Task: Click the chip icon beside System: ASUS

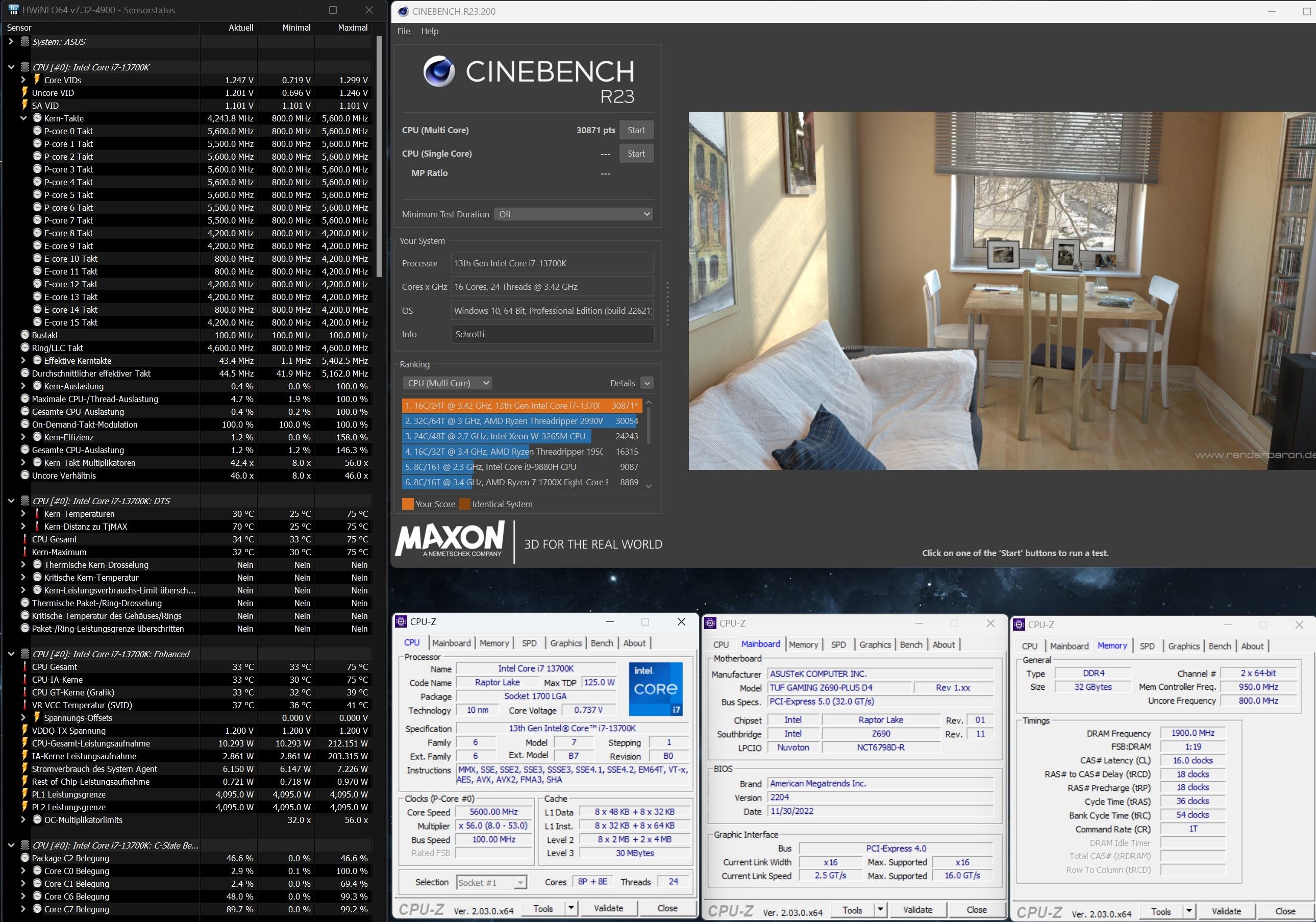Action: coord(24,42)
